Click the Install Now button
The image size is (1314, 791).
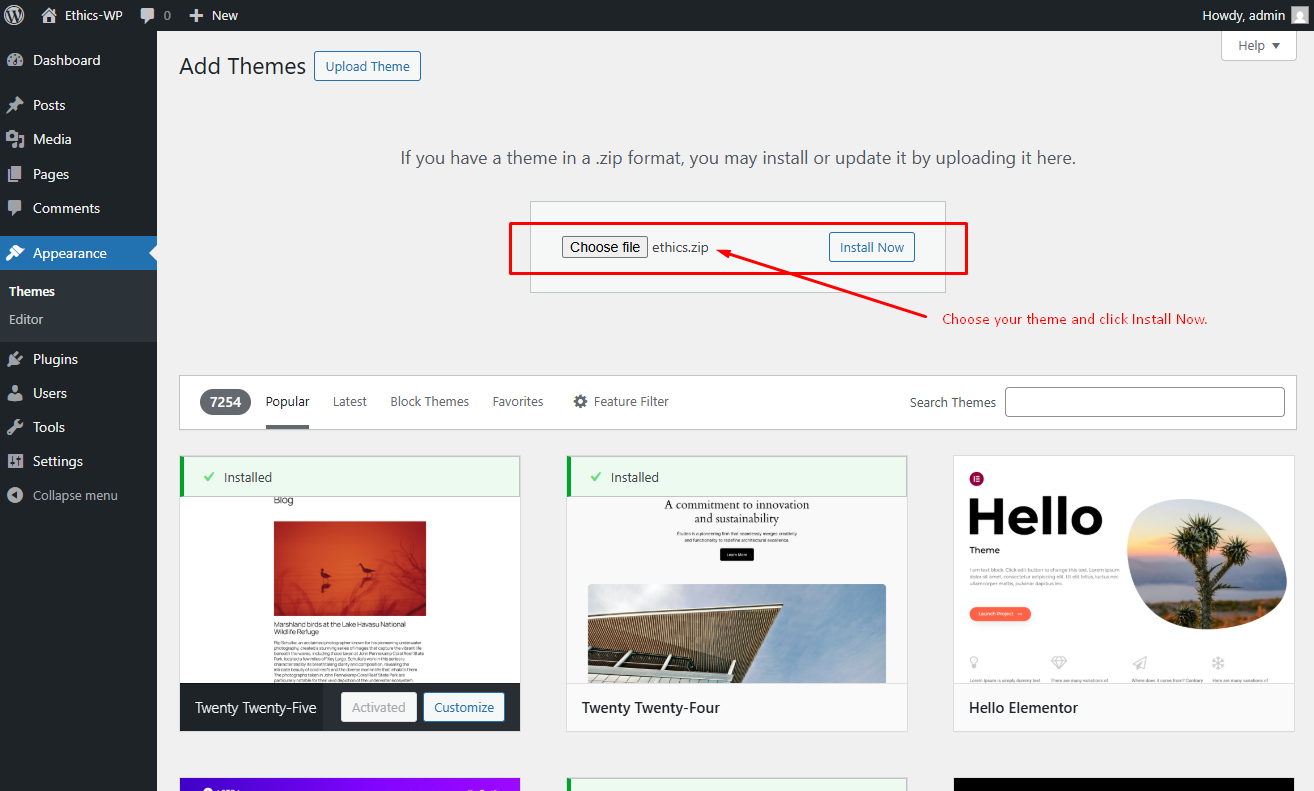click(x=872, y=247)
